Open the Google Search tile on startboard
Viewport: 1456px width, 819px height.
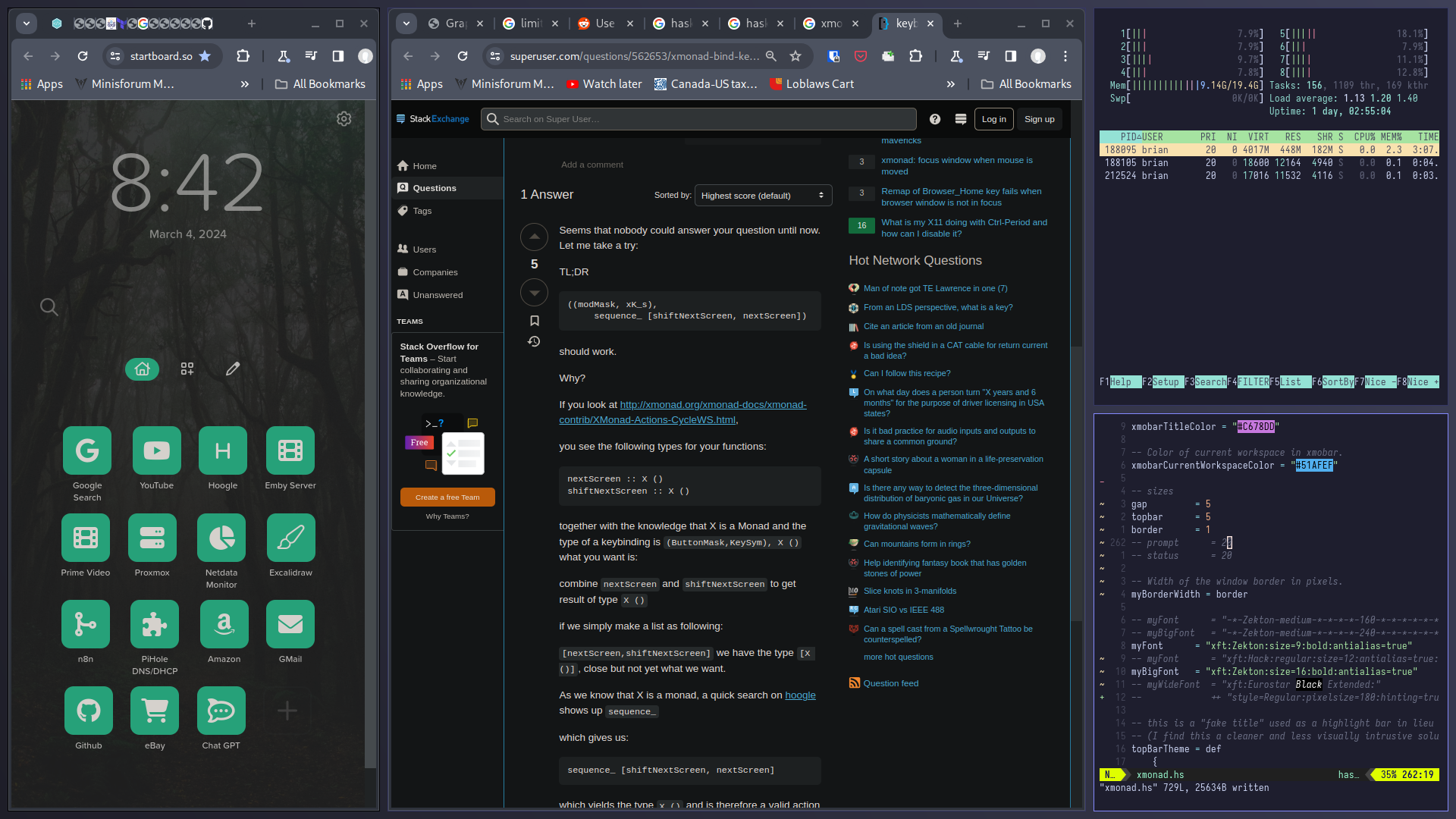(87, 451)
